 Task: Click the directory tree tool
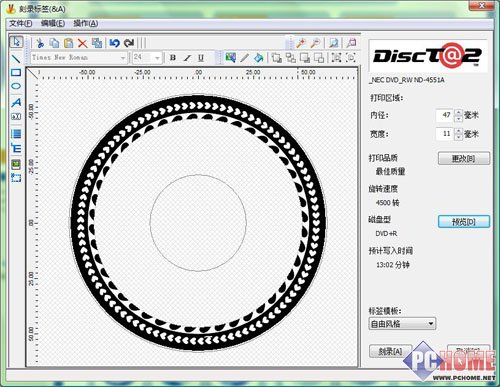(16, 148)
